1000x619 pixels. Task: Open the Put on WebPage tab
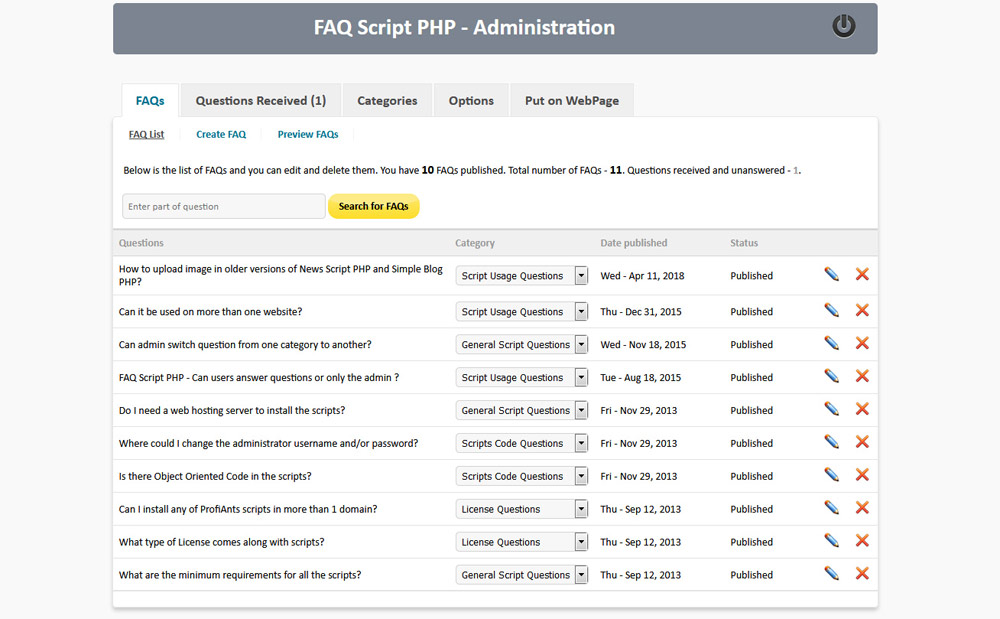pos(572,100)
